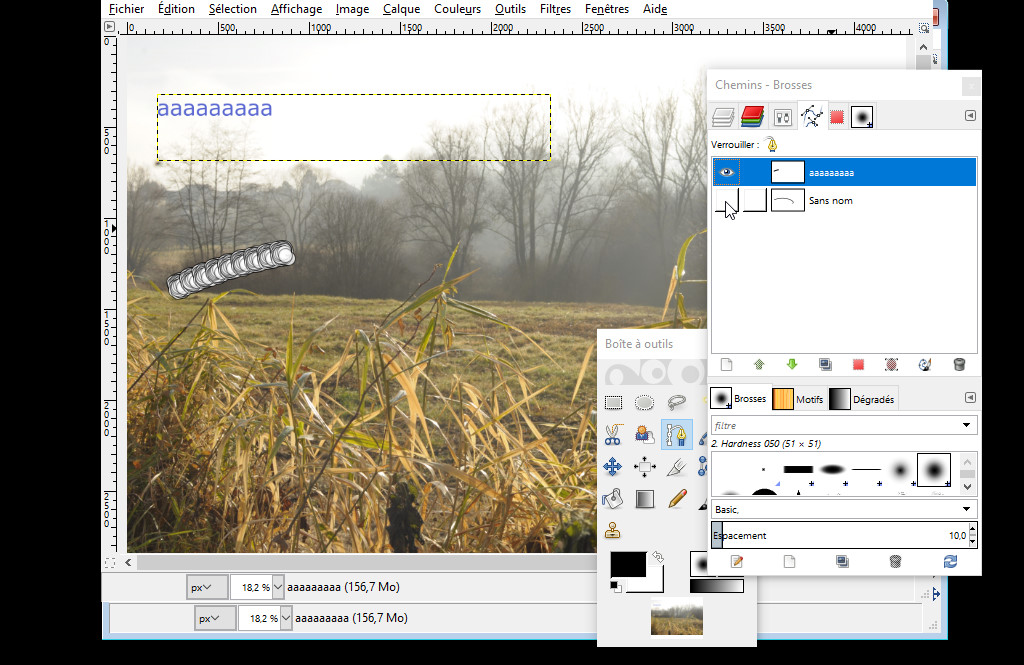Image resolution: width=1024 pixels, height=665 pixels.
Task: Select the Foreground Select tool
Action: click(645, 434)
